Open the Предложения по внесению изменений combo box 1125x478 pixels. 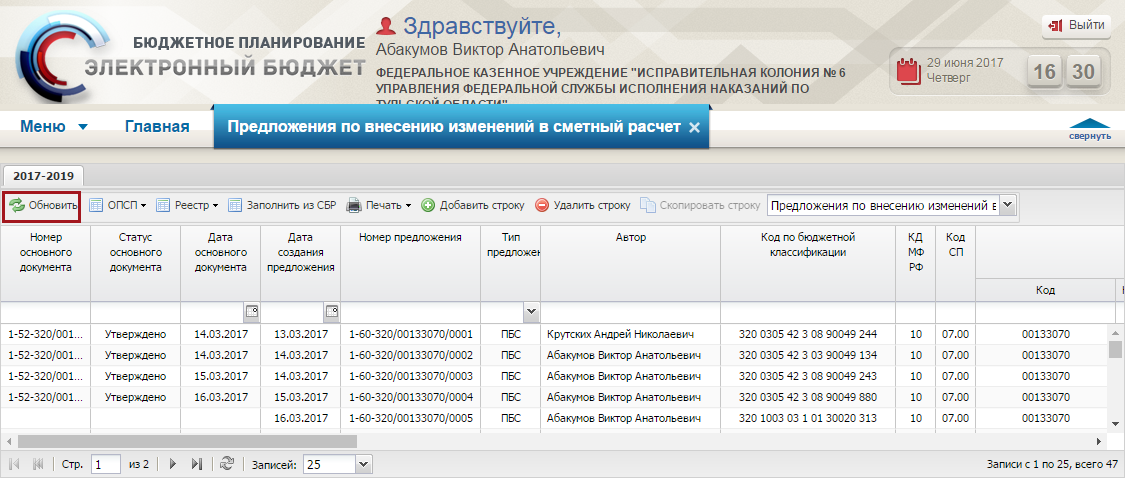pos(1007,205)
